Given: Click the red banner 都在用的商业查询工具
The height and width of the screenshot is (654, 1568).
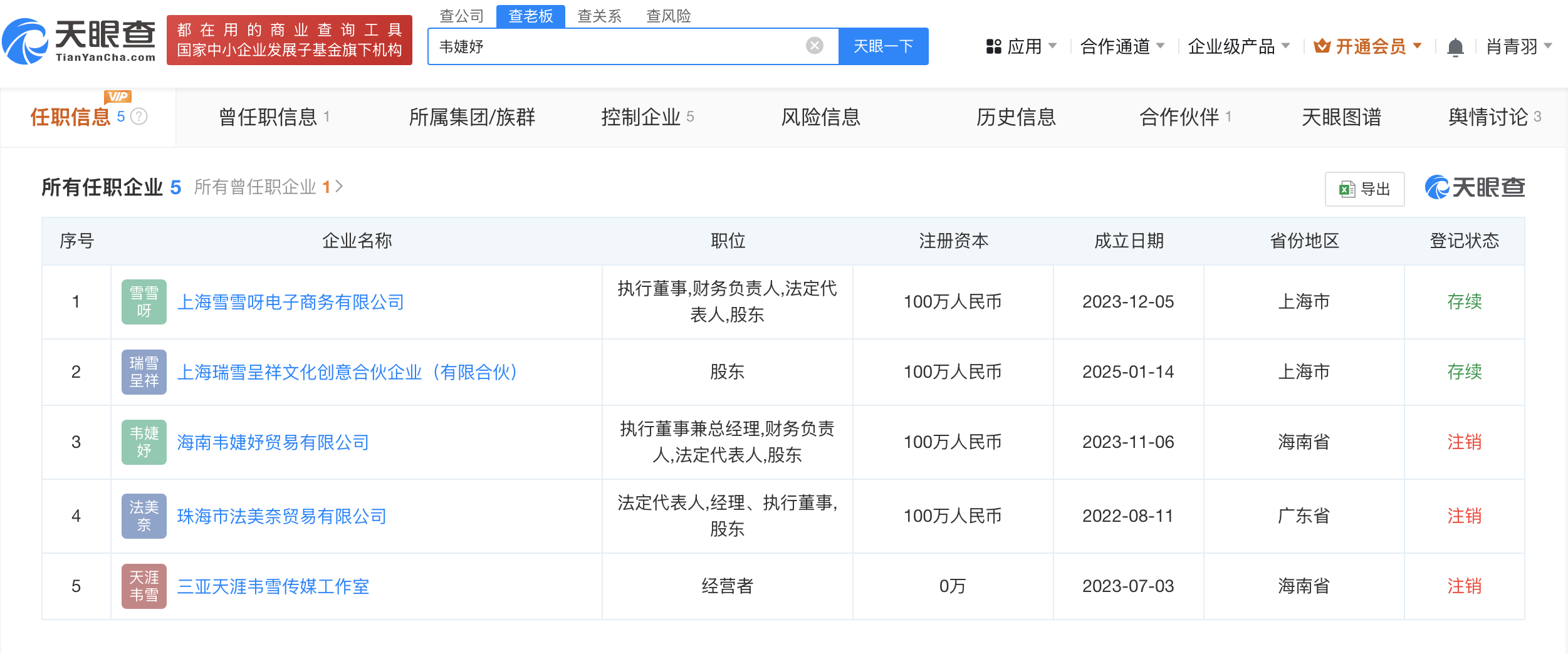Looking at the screenshot, I should [x=290, y=40].
